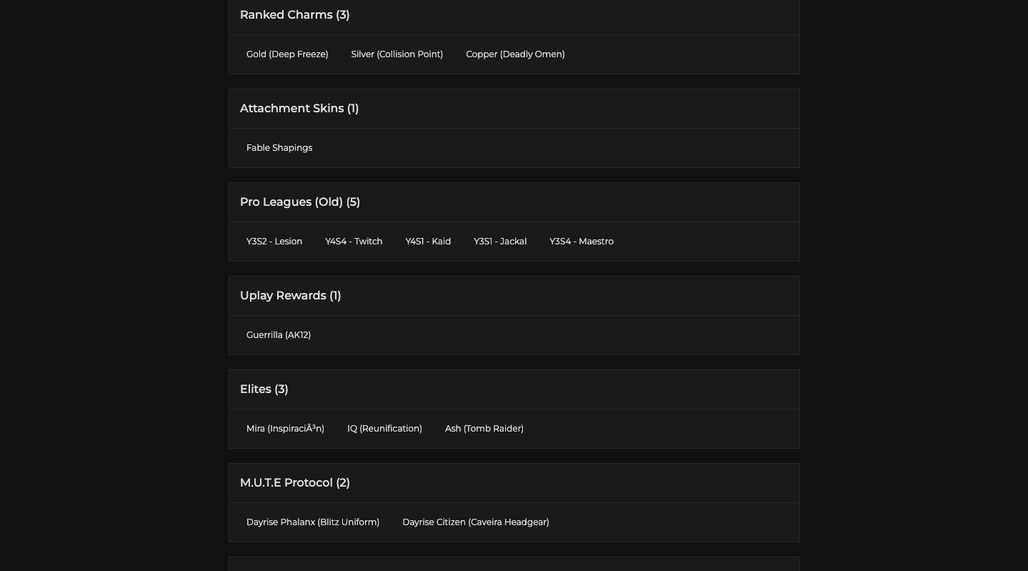Open Y3S4 - Maestro item
This screenshot has width=1028, height=571.
point(582,241)
